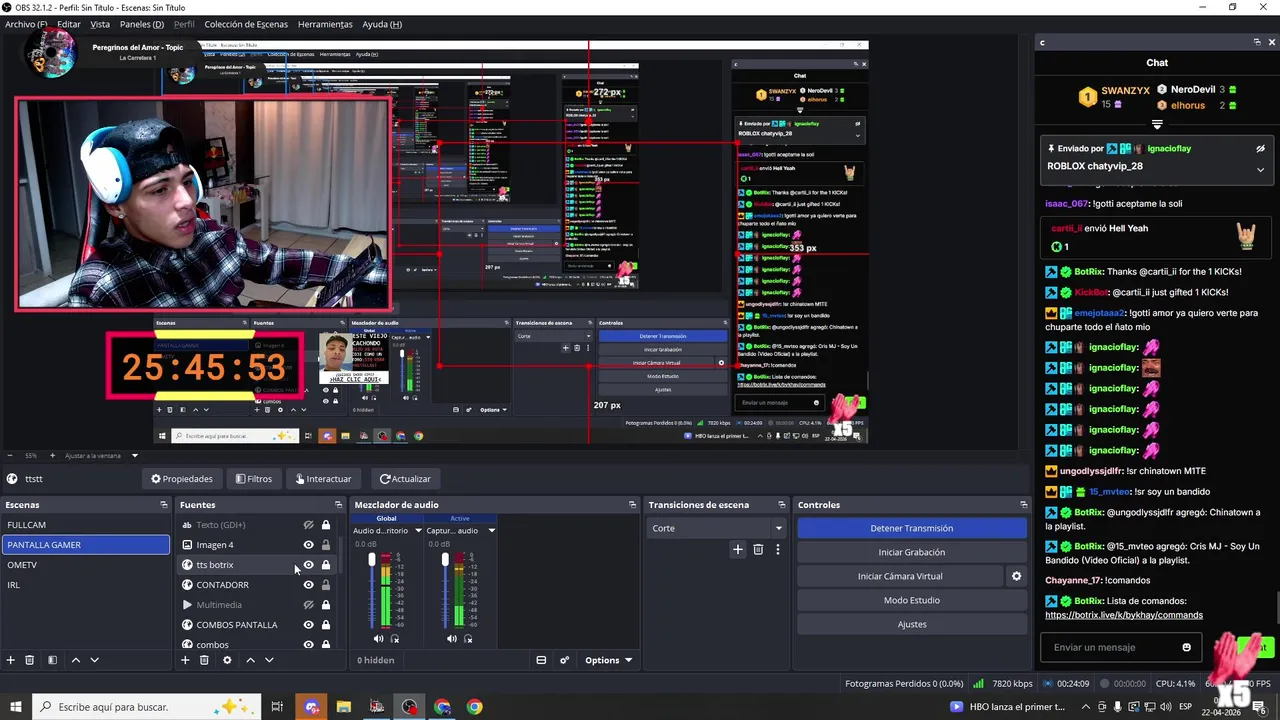Mute the Audio del escritorio speaker icon
The width and height of the screenshot is (1280, 720).
tap(378, 638)
